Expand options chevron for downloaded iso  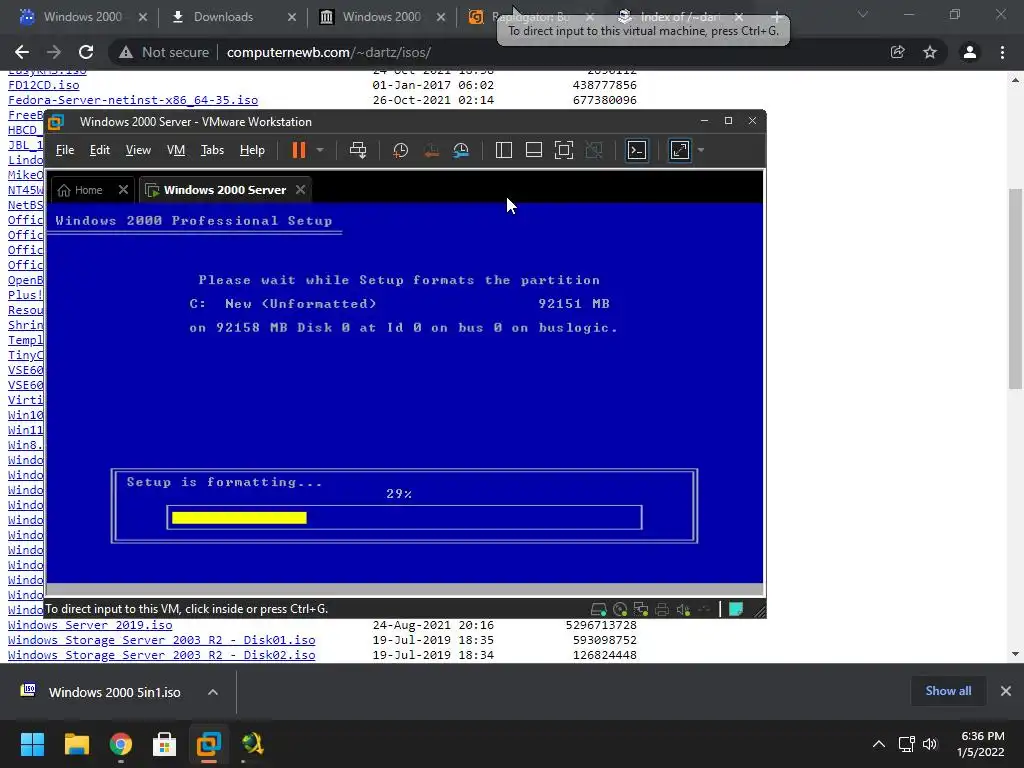213,692
